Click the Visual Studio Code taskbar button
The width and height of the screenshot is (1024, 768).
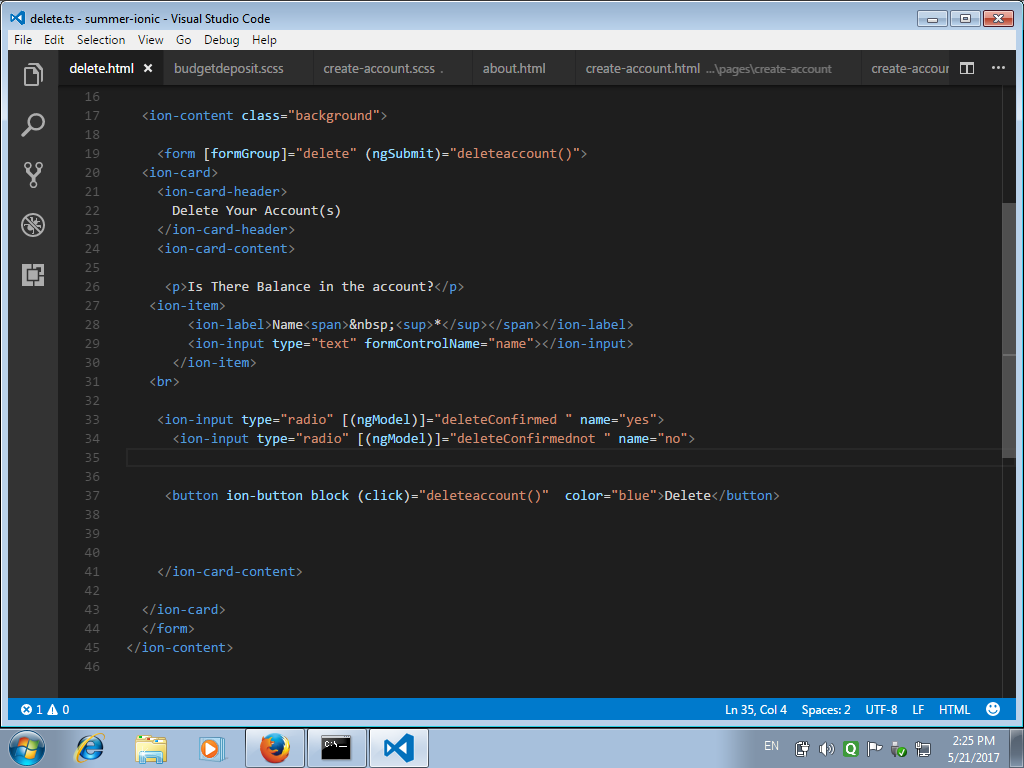click(x=399, y=748)
